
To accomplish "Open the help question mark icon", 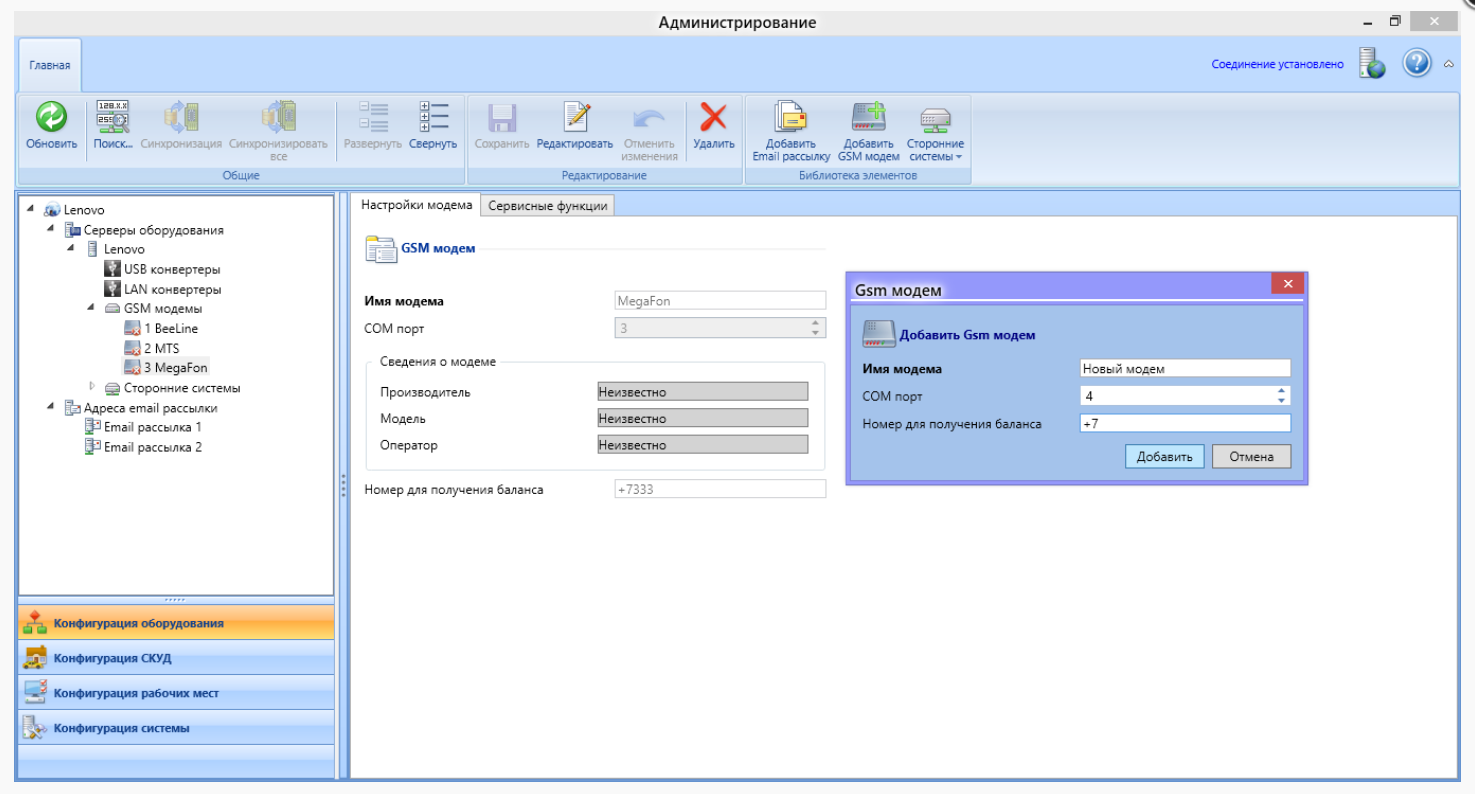I will point(1417,64).
